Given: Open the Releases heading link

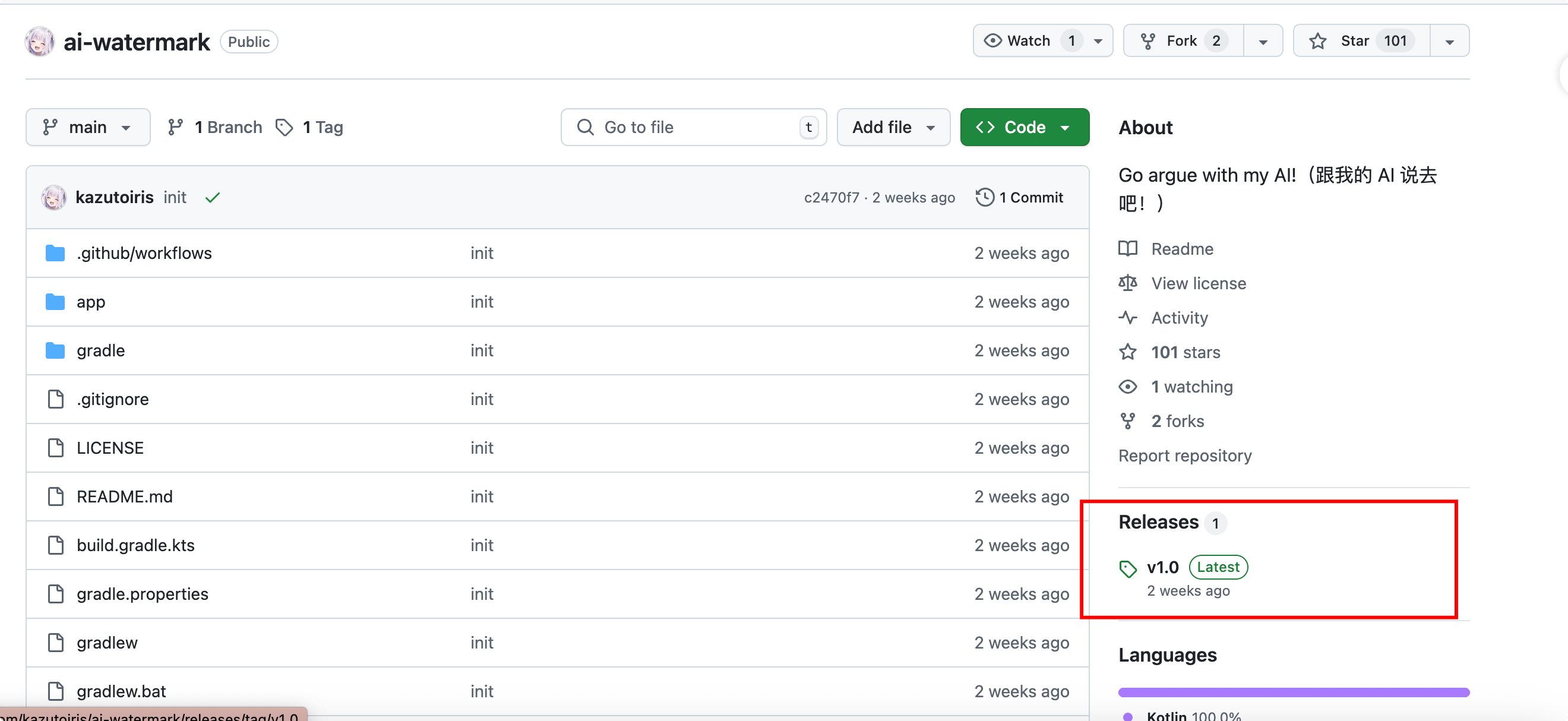Looking at the screenshot, I should tap(1158, 522).
